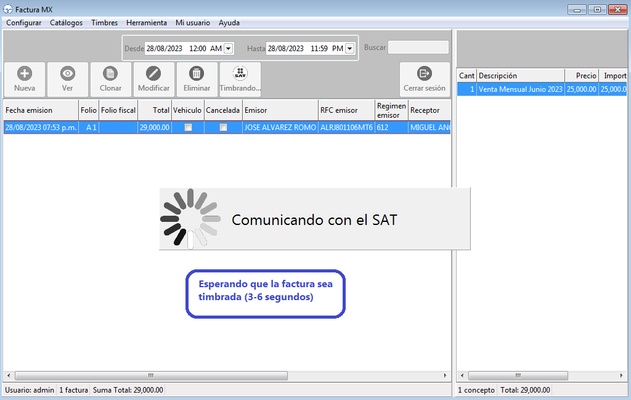Viewport: 631px width, 400px height.
Task: Click the Buscar search field
Action: [x=418, y=47]
